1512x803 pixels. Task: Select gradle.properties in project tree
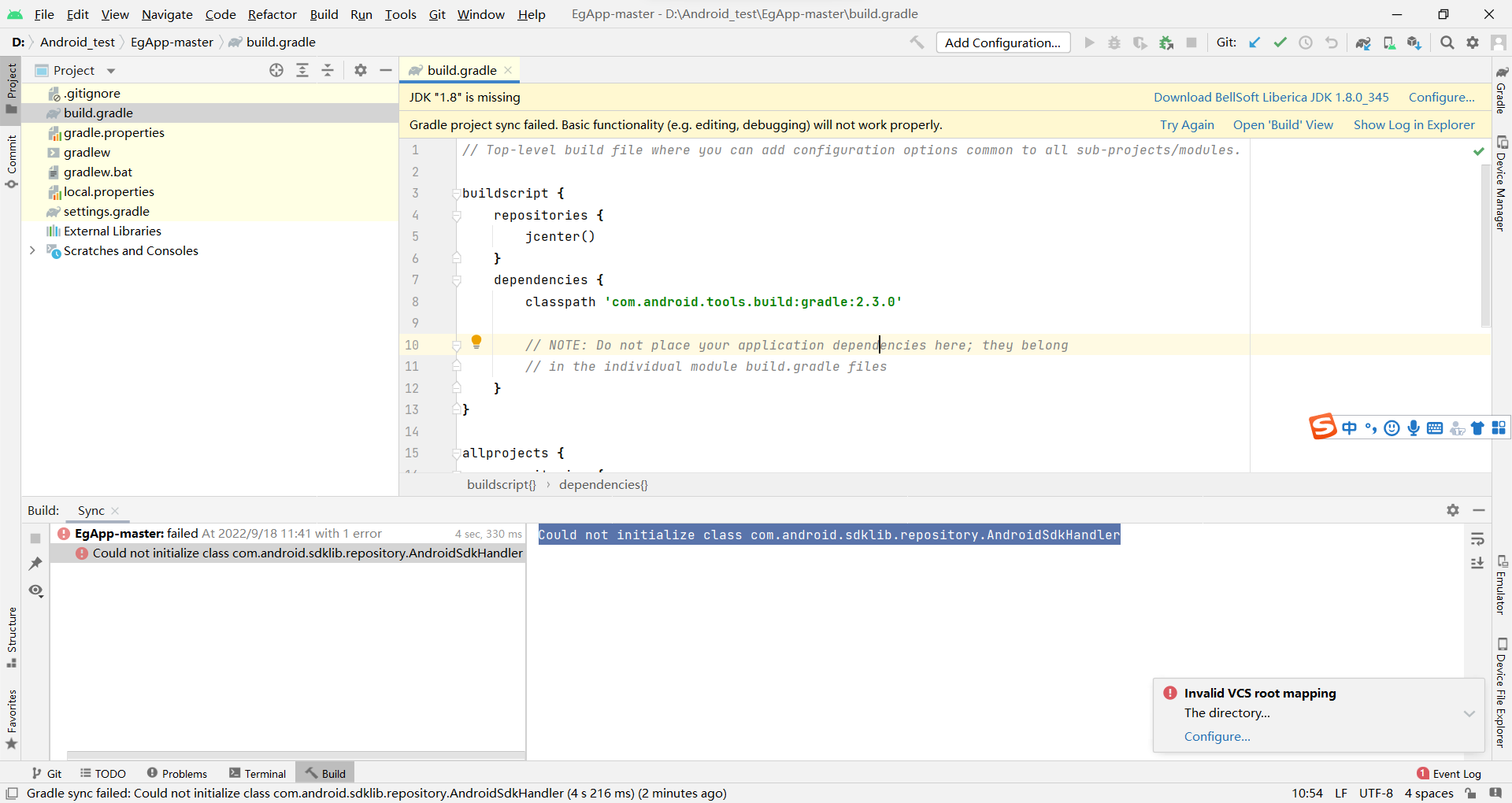[114, 132]
